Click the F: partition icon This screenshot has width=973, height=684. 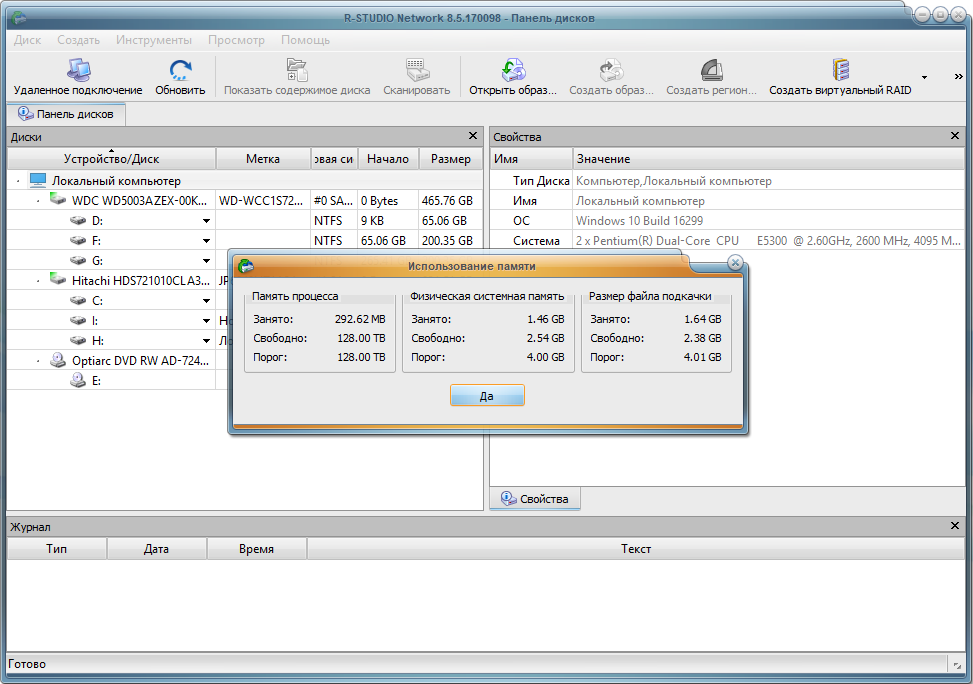point(78,240)
